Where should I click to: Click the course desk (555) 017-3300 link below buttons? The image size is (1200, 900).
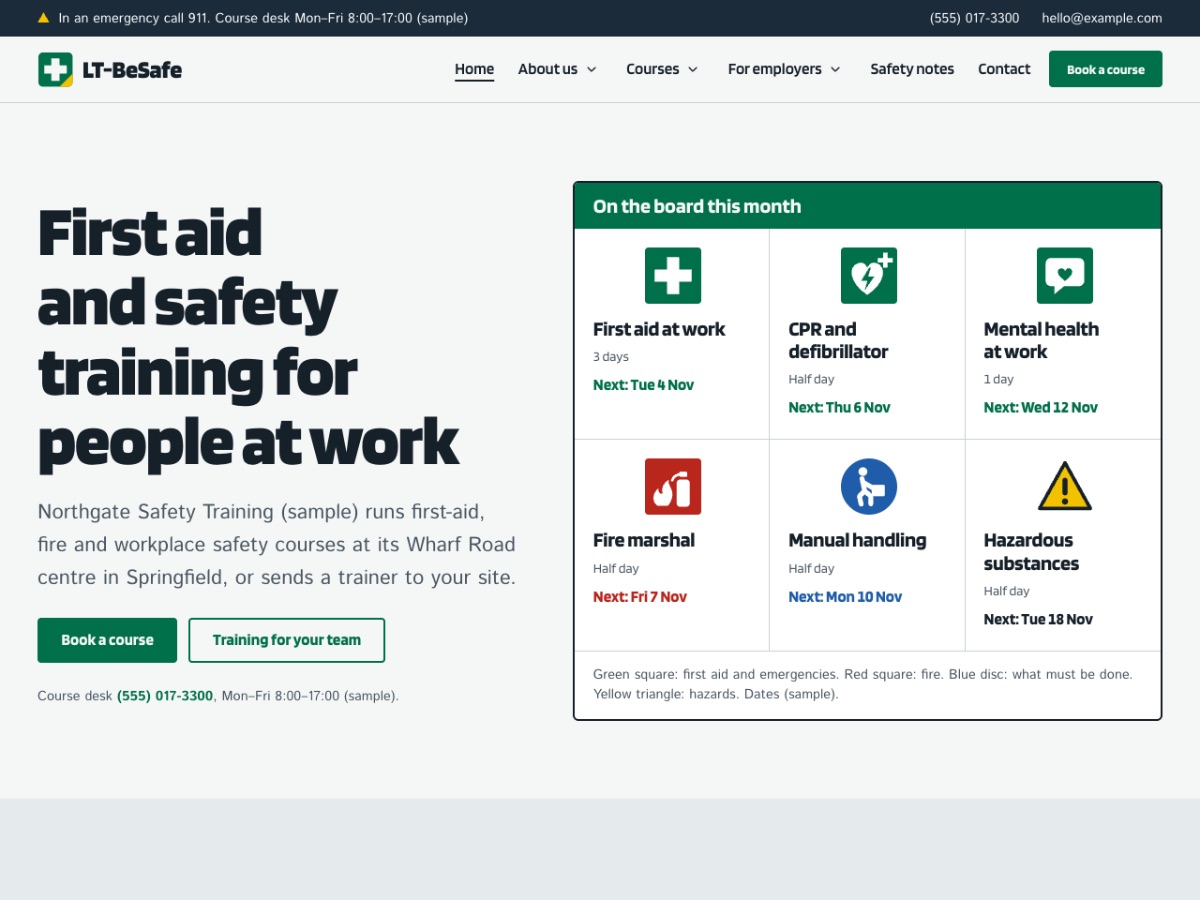click(165, 696)
